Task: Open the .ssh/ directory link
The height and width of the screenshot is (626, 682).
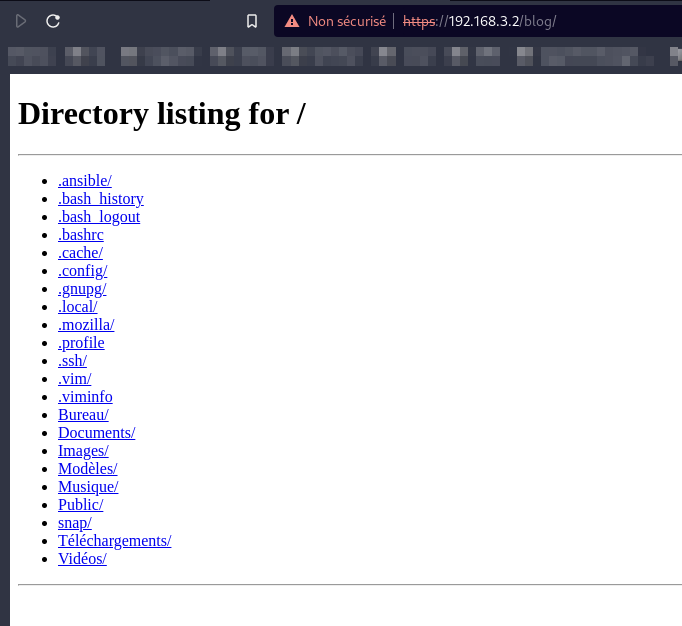Action: tap(72, 361)
